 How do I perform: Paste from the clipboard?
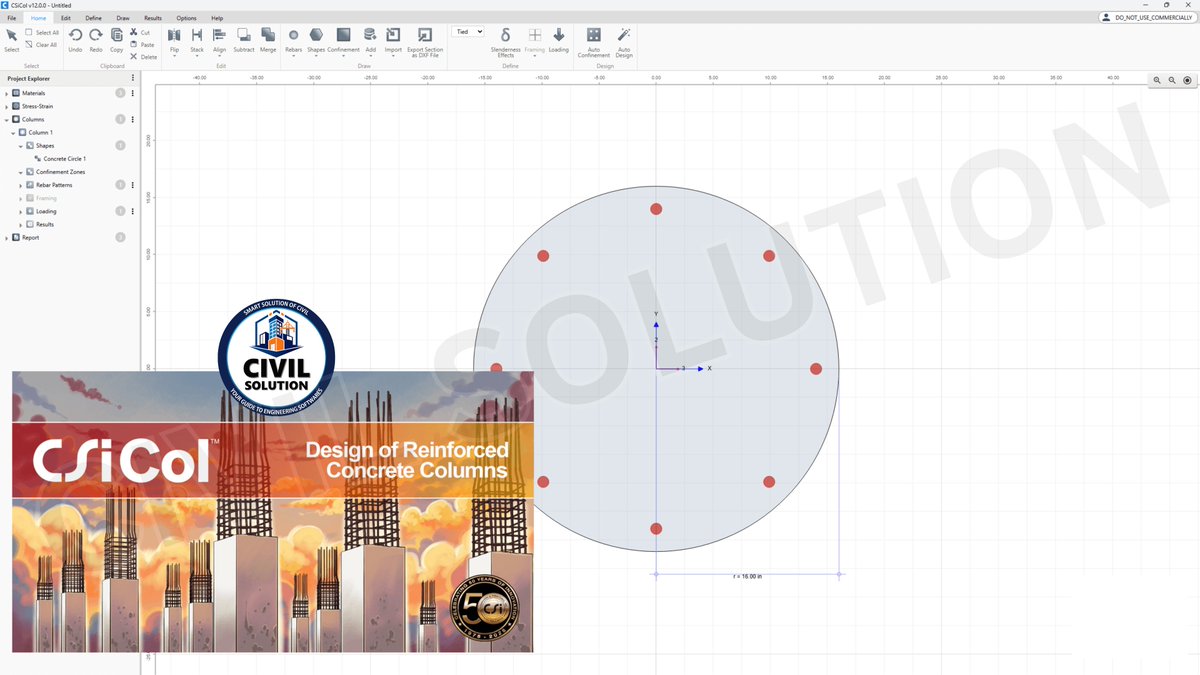pyautogui.click(x=142, y=45)
